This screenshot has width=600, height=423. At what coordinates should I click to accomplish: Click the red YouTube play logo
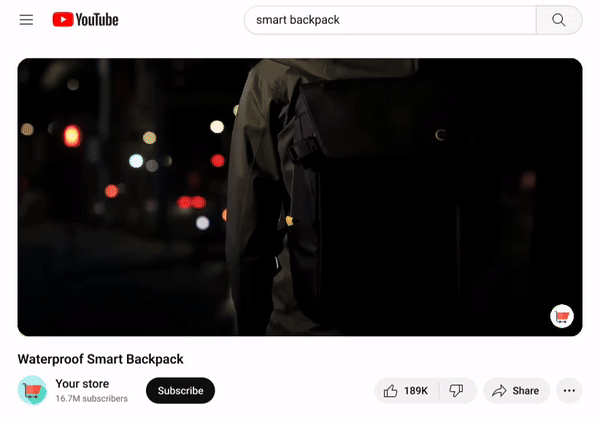[62, 20]
